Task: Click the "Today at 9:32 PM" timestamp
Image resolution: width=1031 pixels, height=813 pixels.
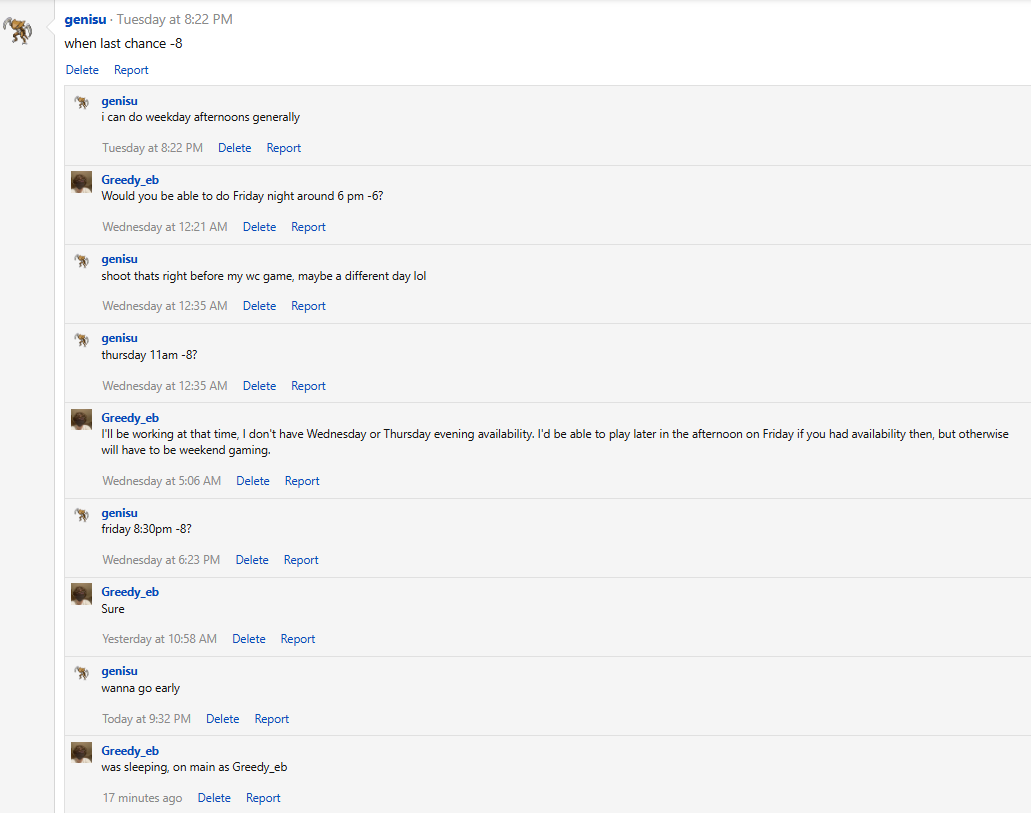Action: tap(146, 719)
